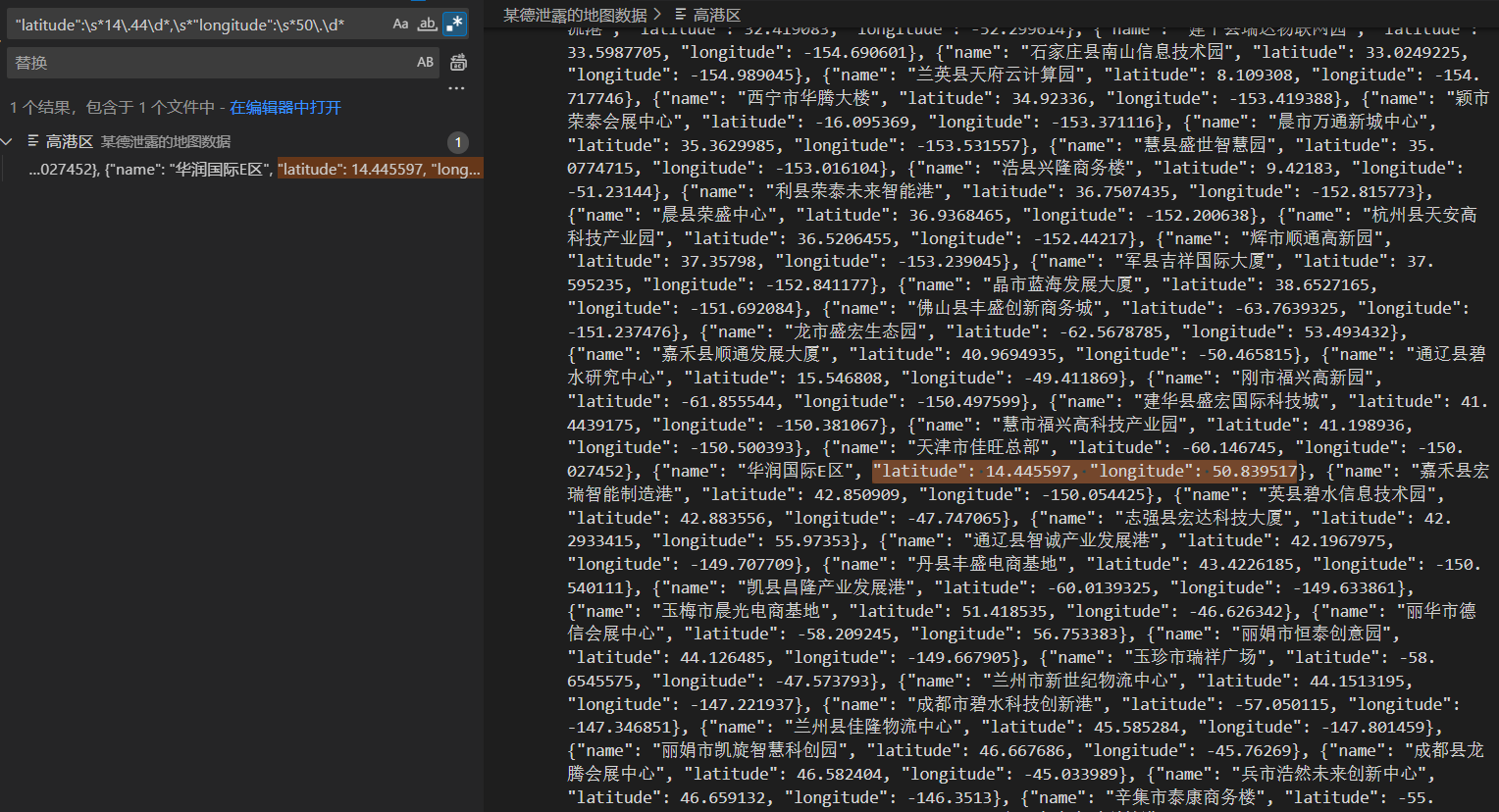The height and width of the screenshot is (812, 1499).
Task: Click "华润国际E区" name in the editor
Action: (x=795, y=472)
